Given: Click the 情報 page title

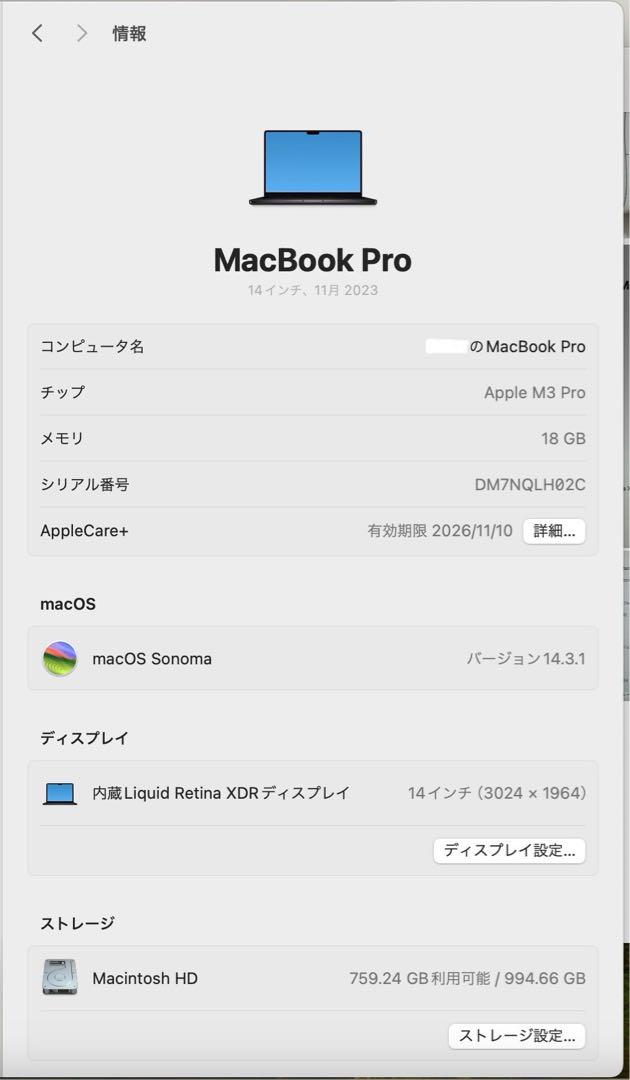Looking at the screenshot, I should [x=129, y=33].
